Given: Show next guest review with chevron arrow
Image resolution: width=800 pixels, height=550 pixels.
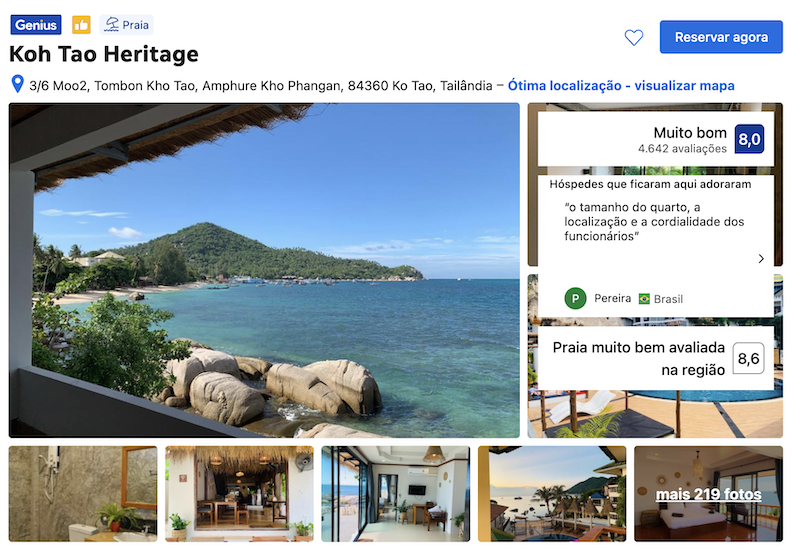Looking at the screenshot, I should click(761, 259).
